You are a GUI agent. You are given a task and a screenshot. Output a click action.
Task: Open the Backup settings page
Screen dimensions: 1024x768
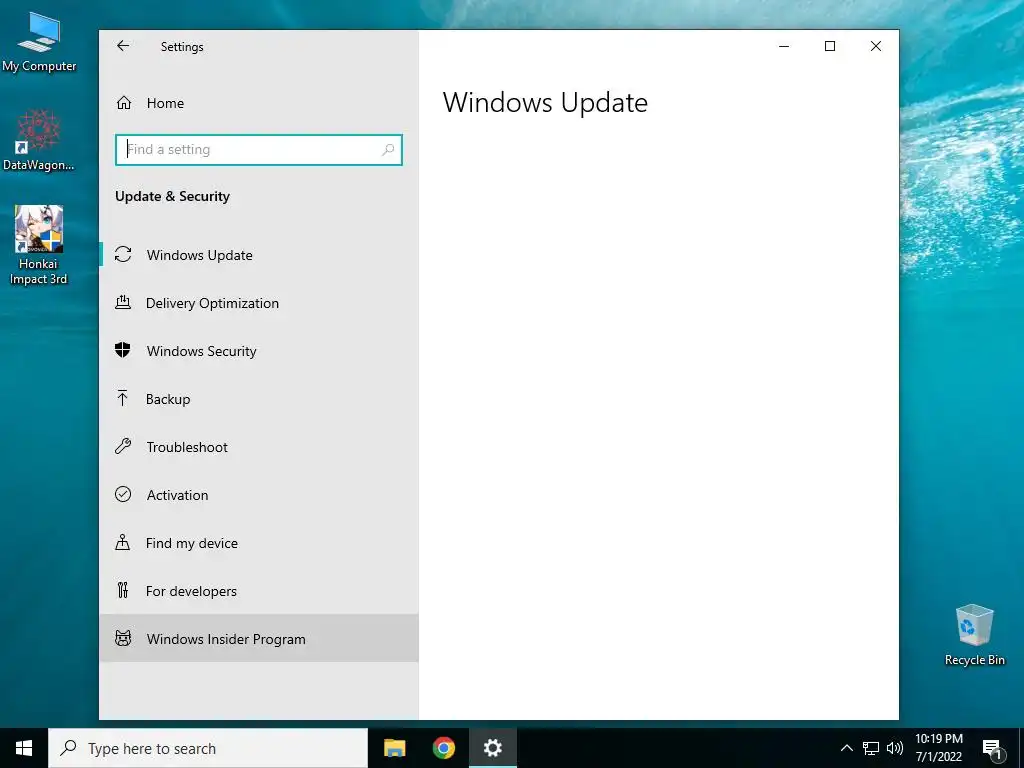coord(259,399)
